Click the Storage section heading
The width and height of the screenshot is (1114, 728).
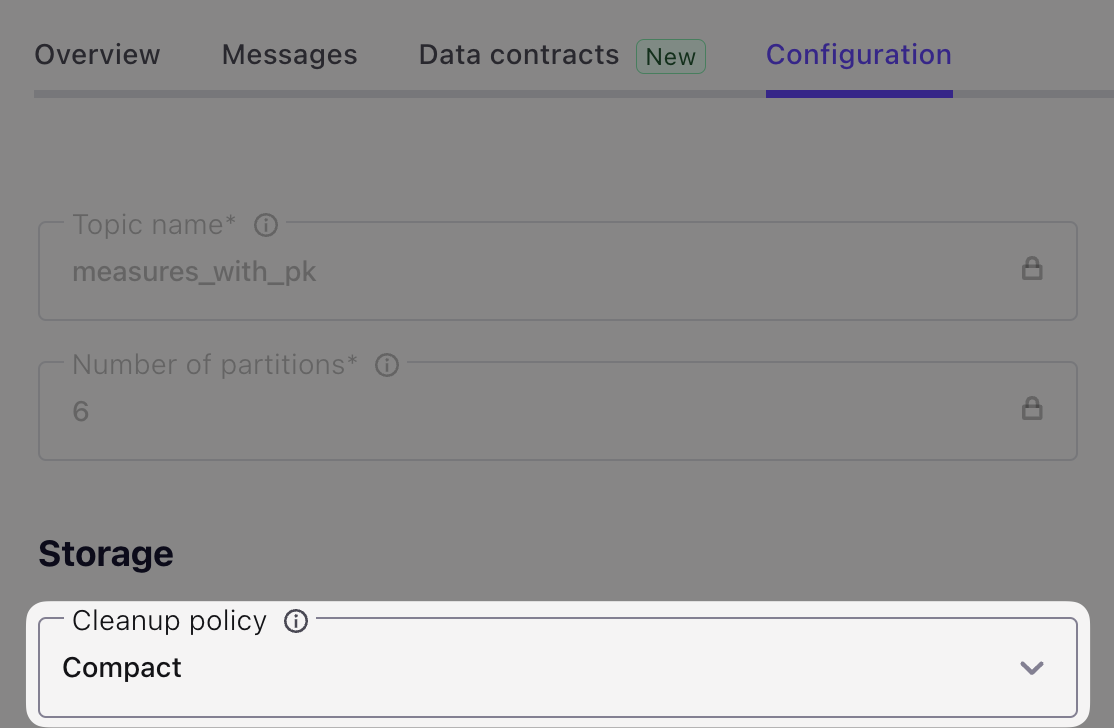[x=106, y=554]
